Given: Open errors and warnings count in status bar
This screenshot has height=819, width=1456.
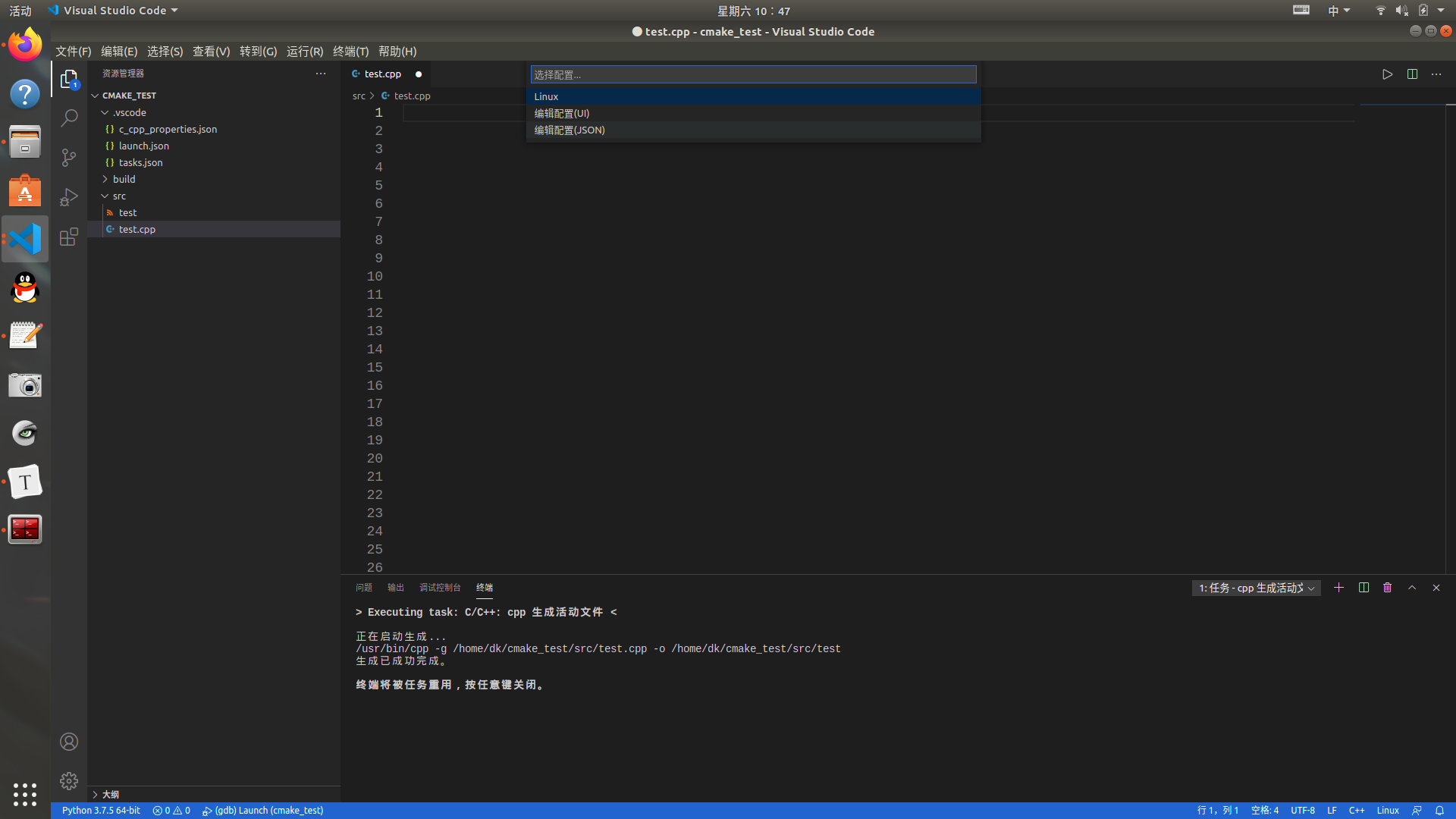Looking at the screenshot, I should 171,811.
